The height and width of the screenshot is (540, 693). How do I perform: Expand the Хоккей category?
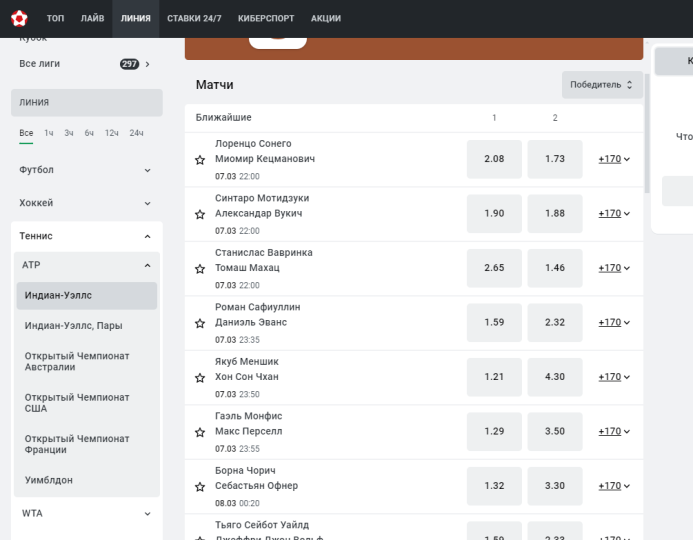coord(87,203)
